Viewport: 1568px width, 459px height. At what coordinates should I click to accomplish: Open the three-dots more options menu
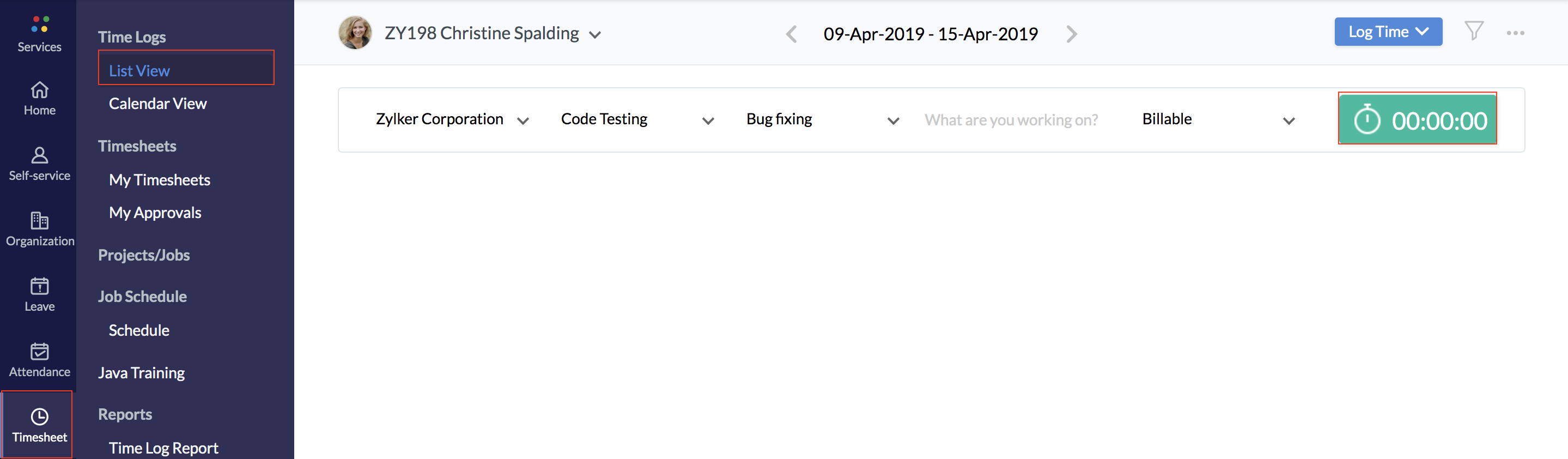coord(1515,33)
